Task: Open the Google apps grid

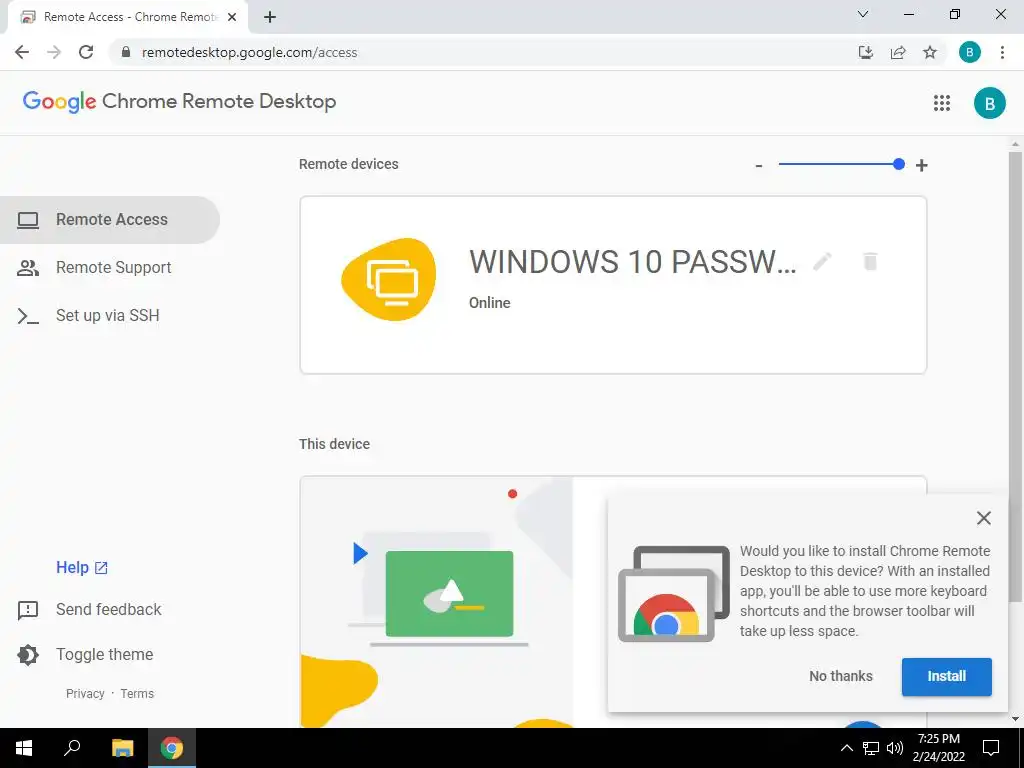Action: click(942, 103)
